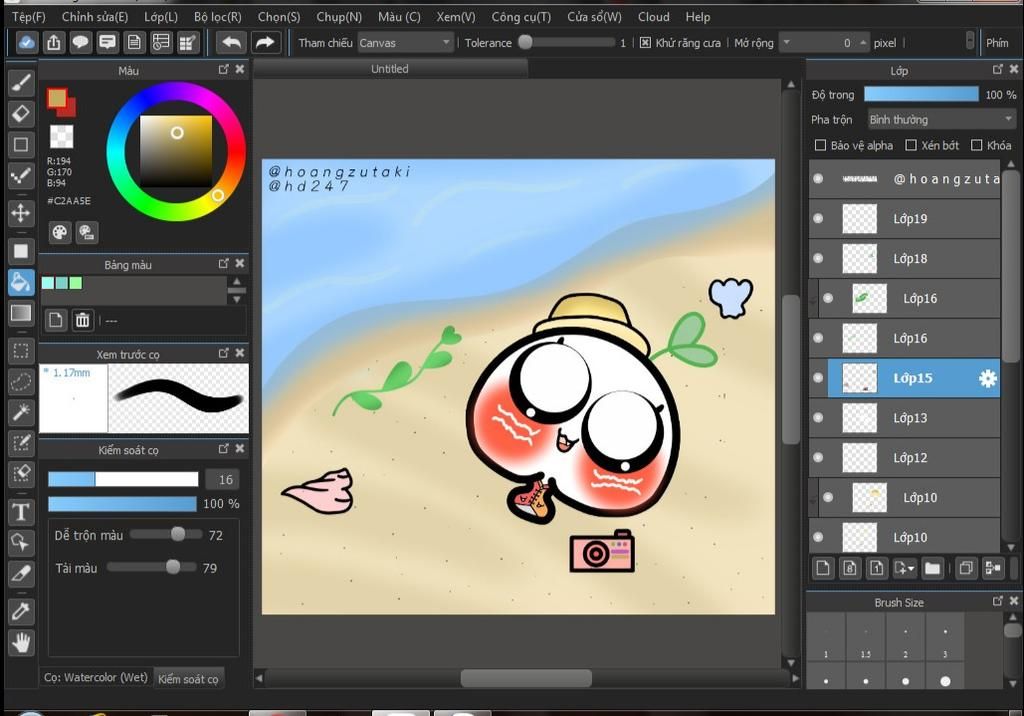Open the Bộ lọc(R) menu
1024x716 pixels.
217,17
